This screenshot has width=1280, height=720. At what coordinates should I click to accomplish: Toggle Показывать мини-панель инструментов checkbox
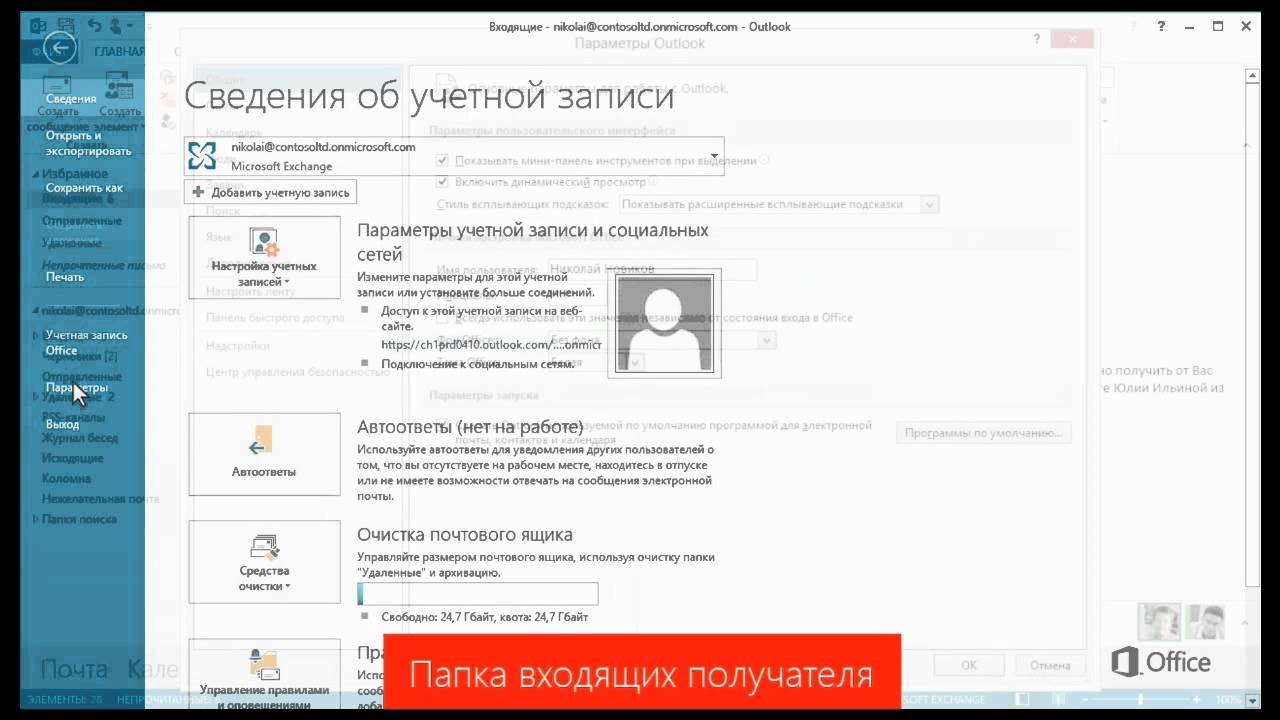coord(442,160)
